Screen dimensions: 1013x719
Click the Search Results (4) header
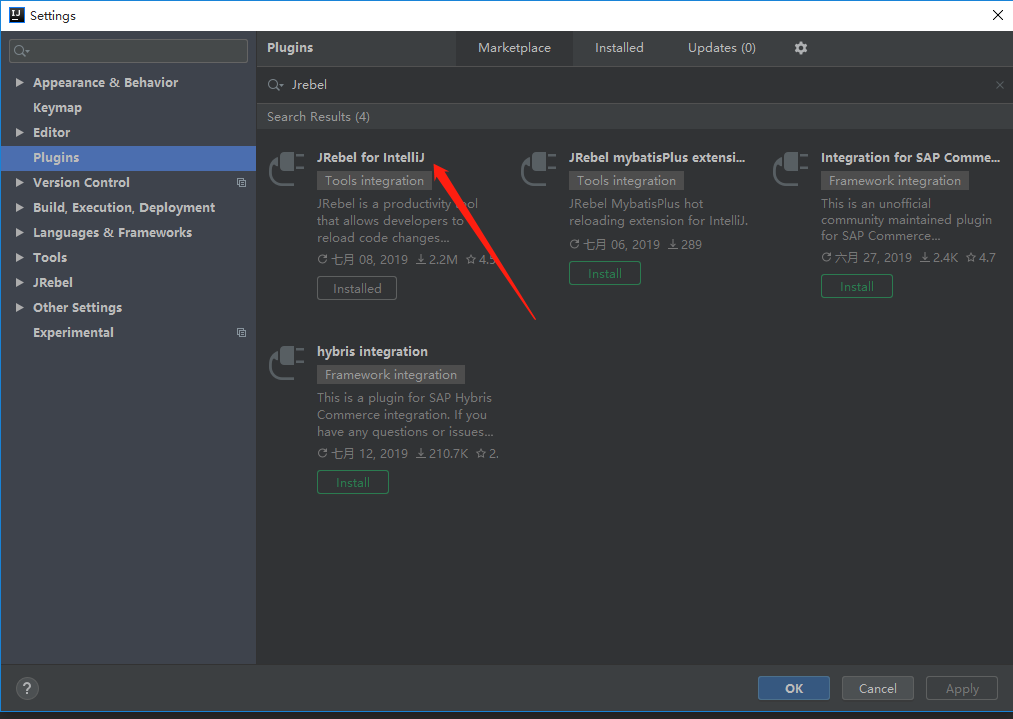click(319, 117)
